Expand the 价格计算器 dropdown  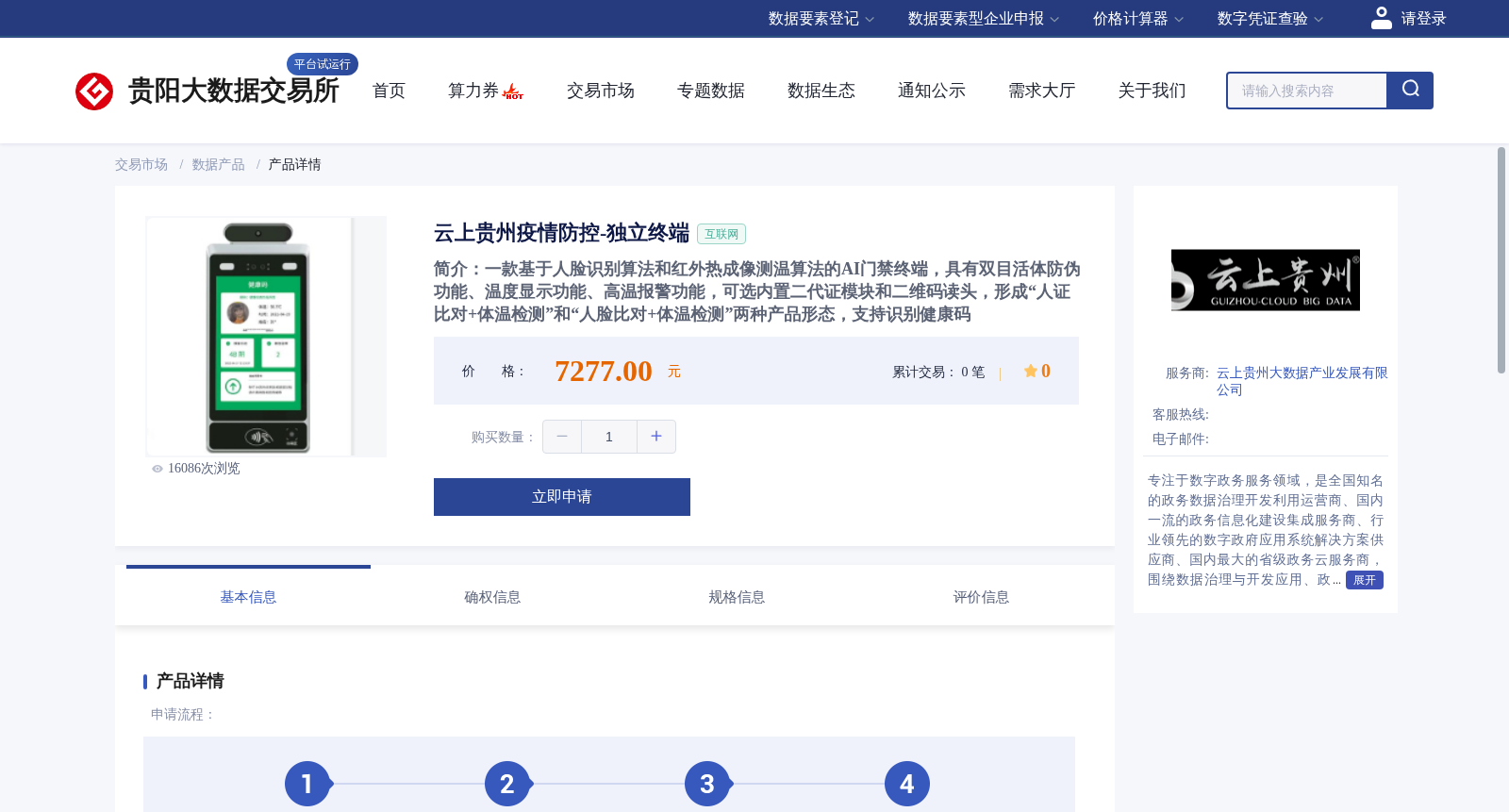tap(1138, 19)
